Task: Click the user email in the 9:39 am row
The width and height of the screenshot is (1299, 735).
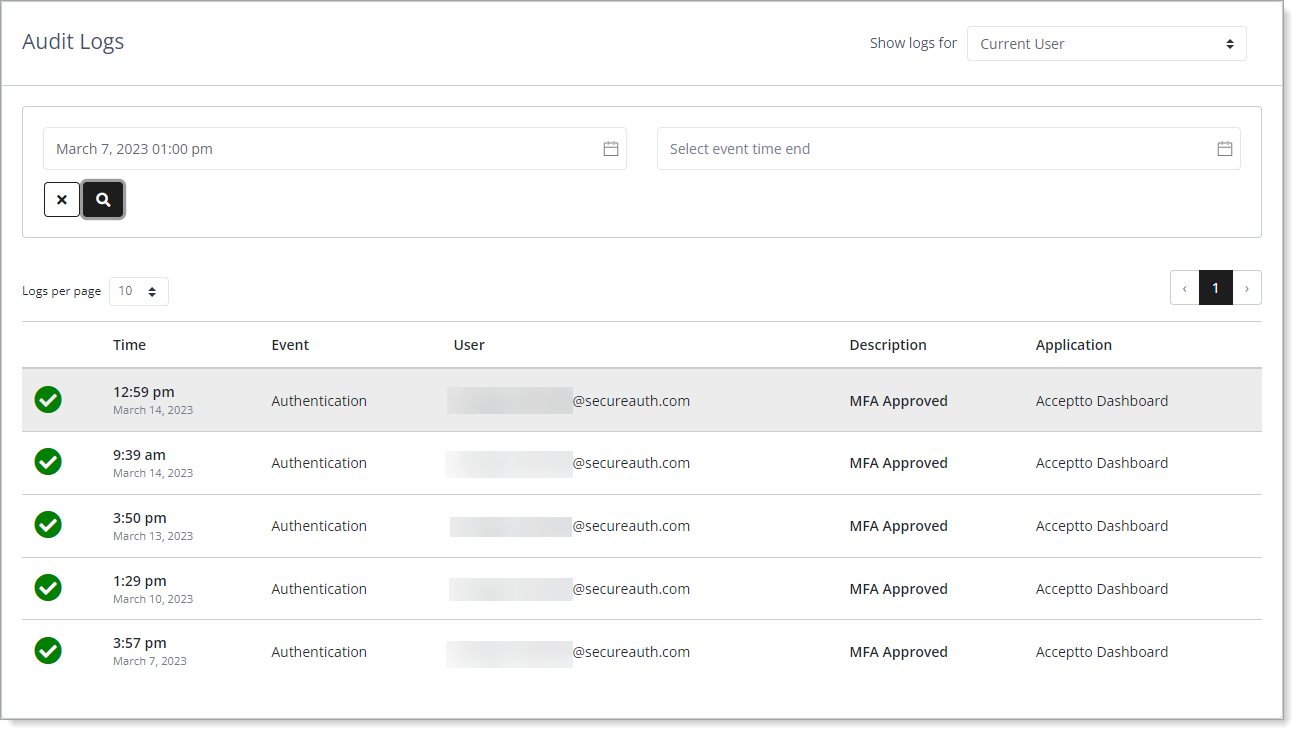Action: (569, 463)
